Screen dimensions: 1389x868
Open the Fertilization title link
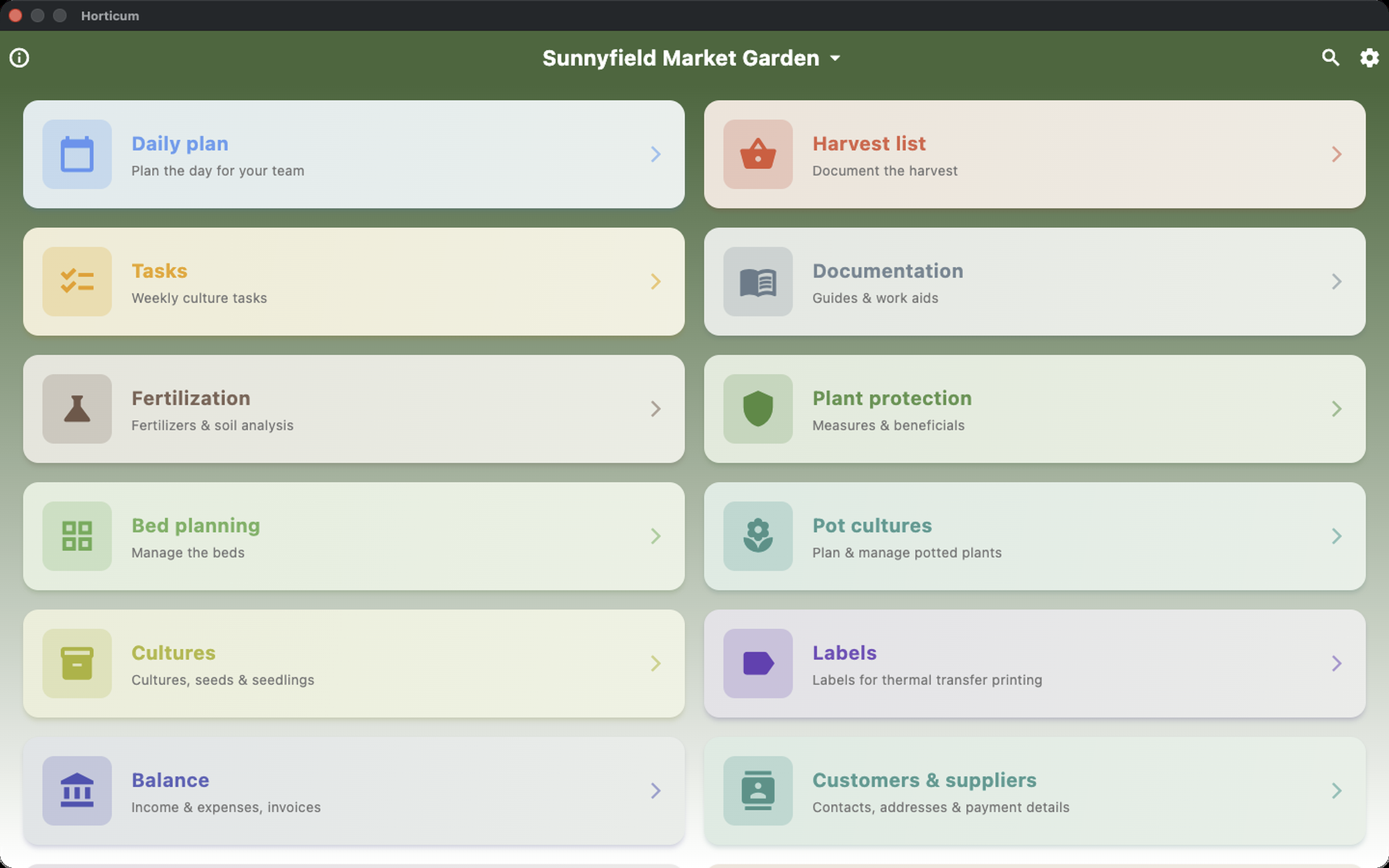(x=191, y=398)
